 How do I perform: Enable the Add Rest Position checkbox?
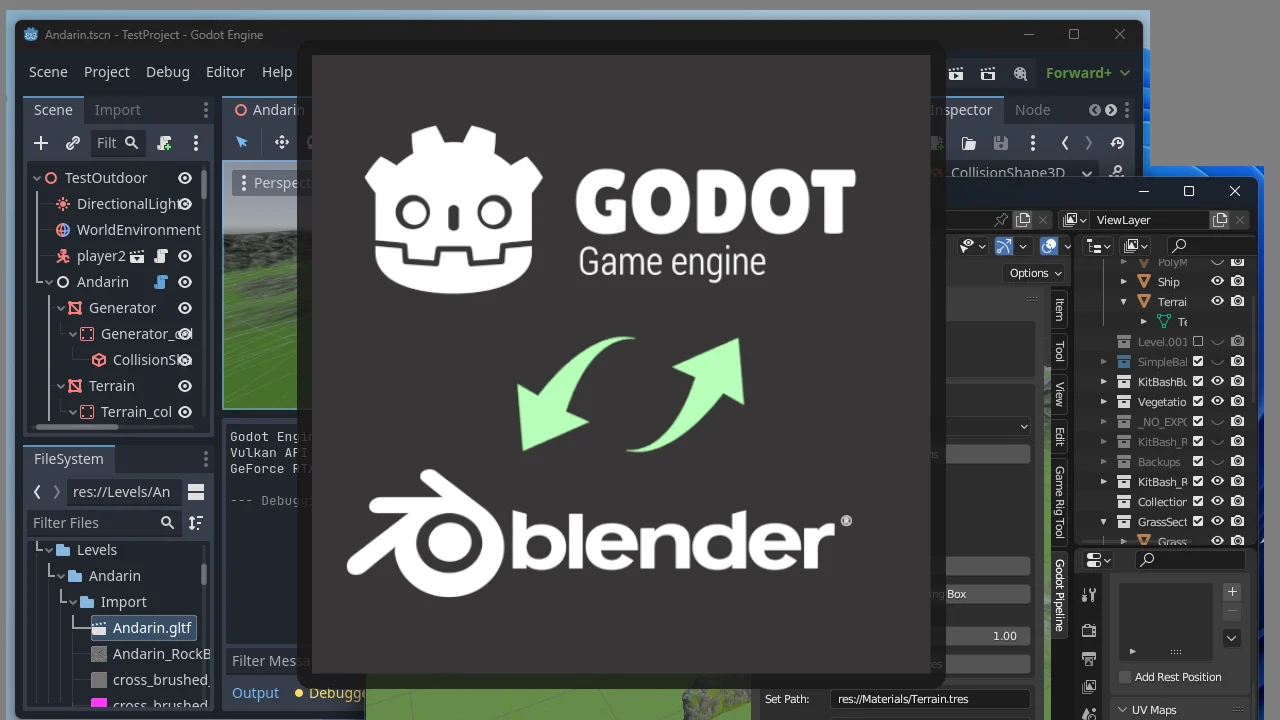click(x=1125, y=677)
